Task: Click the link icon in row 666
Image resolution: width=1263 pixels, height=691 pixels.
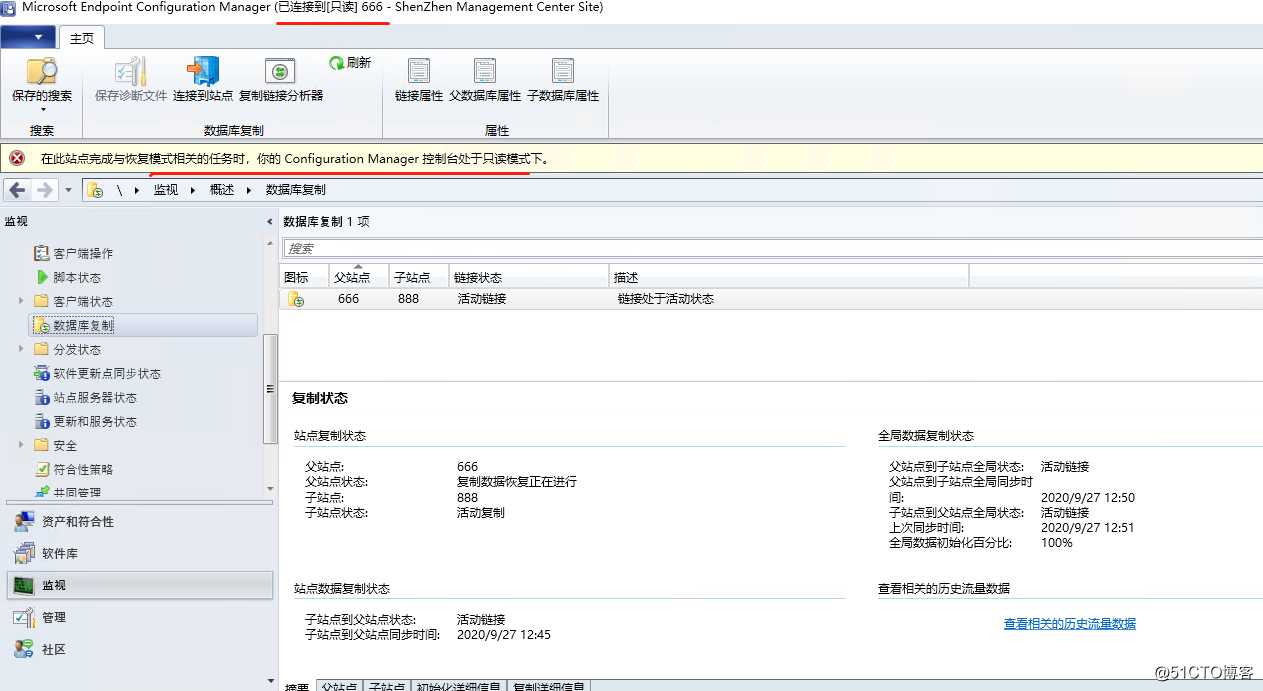Action: [296, 299]
